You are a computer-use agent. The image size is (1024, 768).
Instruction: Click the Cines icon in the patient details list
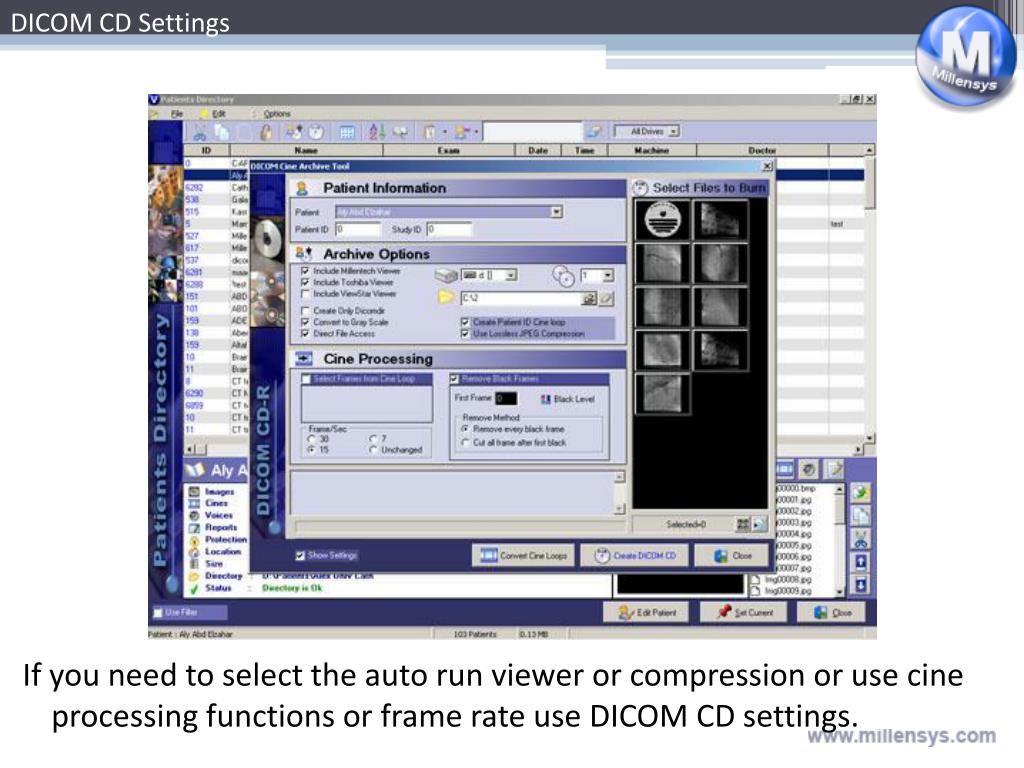(x=194, y=504)
